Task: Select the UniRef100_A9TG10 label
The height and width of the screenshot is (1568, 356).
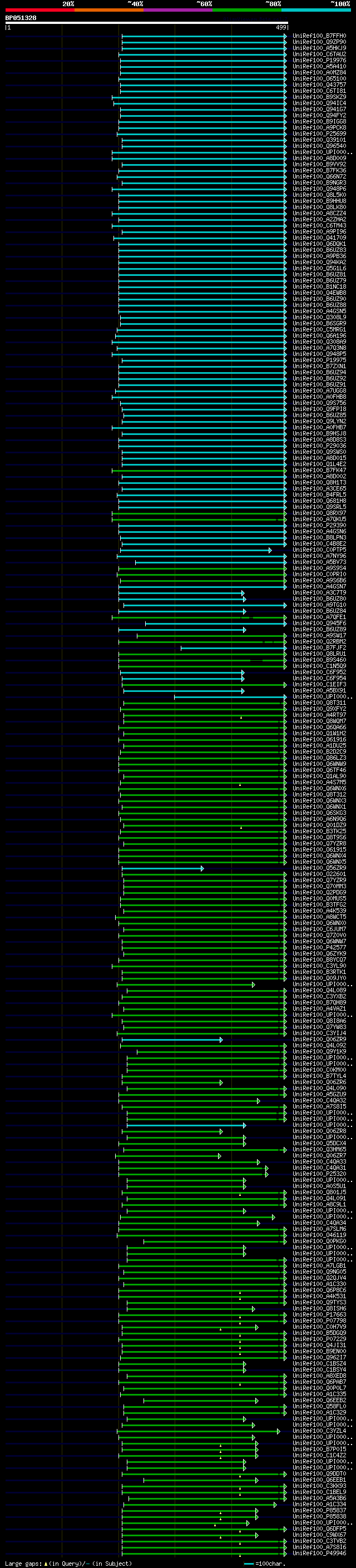Action: (x=319, y=605)
